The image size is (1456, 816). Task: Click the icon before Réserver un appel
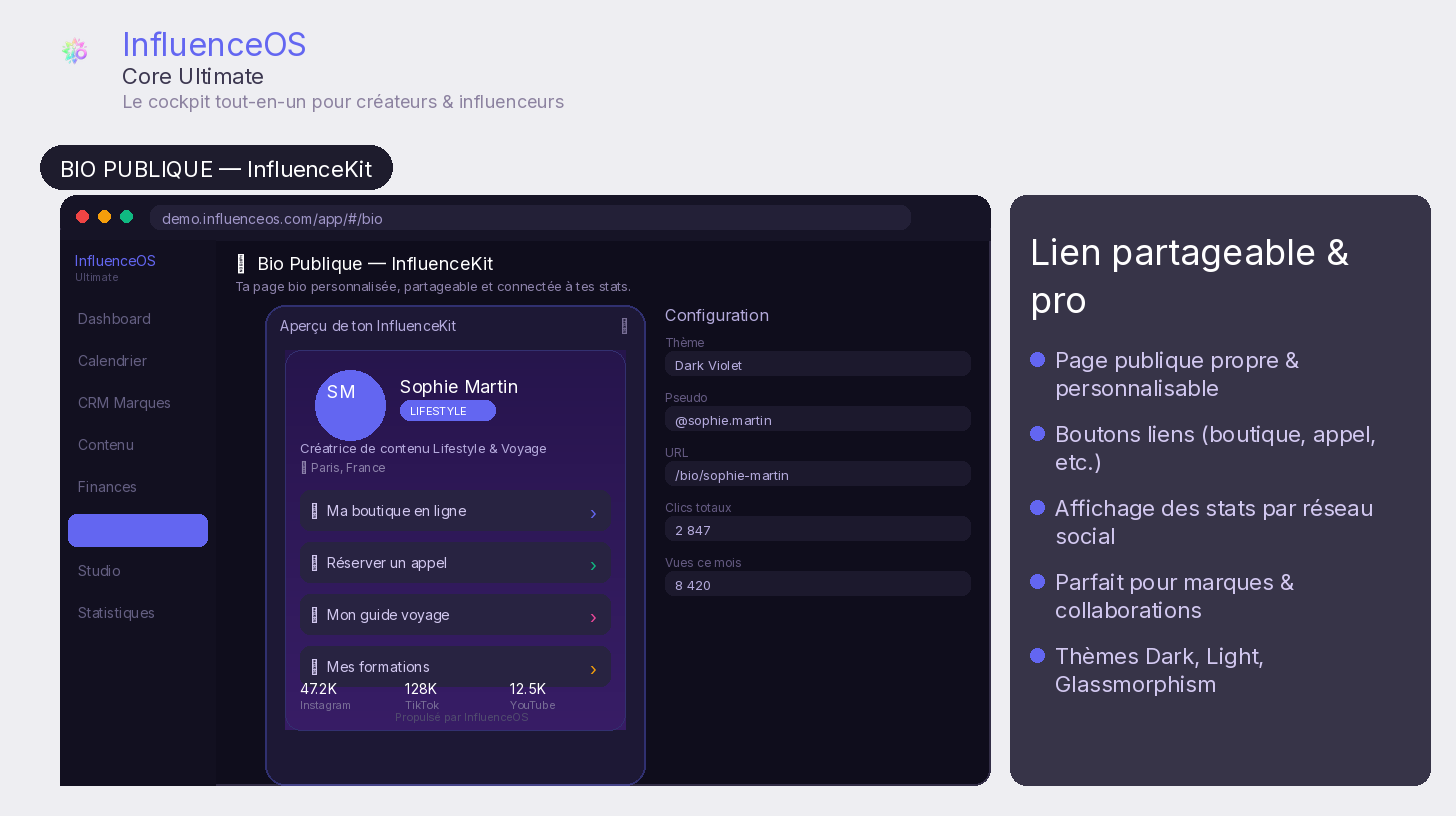[x=314, y=563]
